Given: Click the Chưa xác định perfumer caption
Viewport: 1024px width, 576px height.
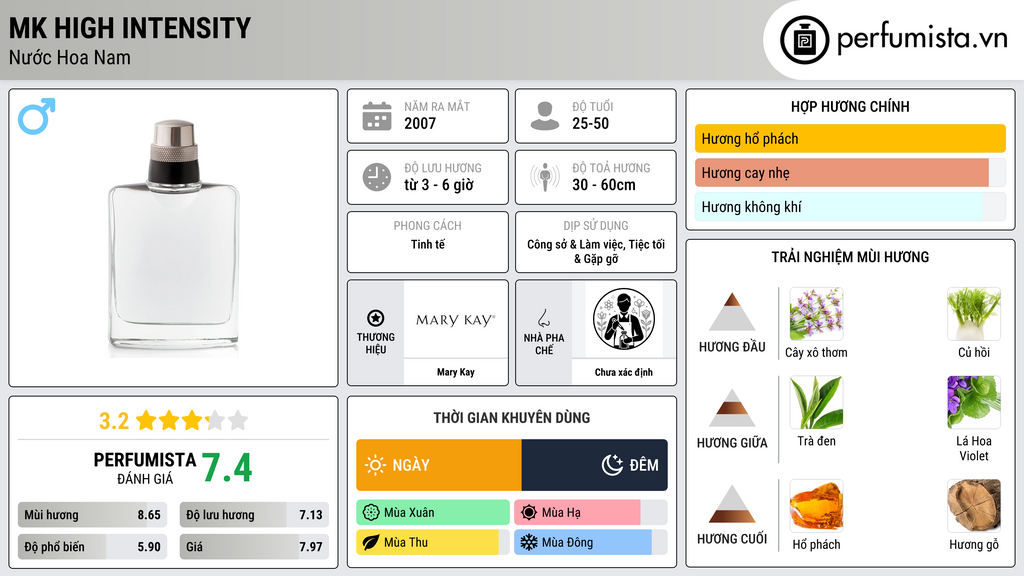Looking at the screenshot, I should (x=624, y=372).
